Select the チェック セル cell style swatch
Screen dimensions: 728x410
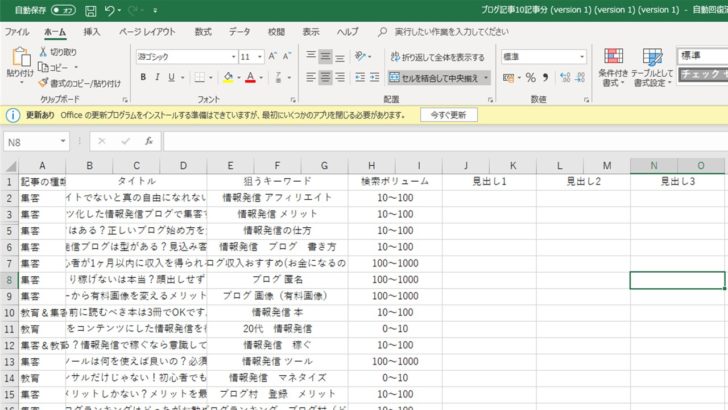click(x=703, y=74)
